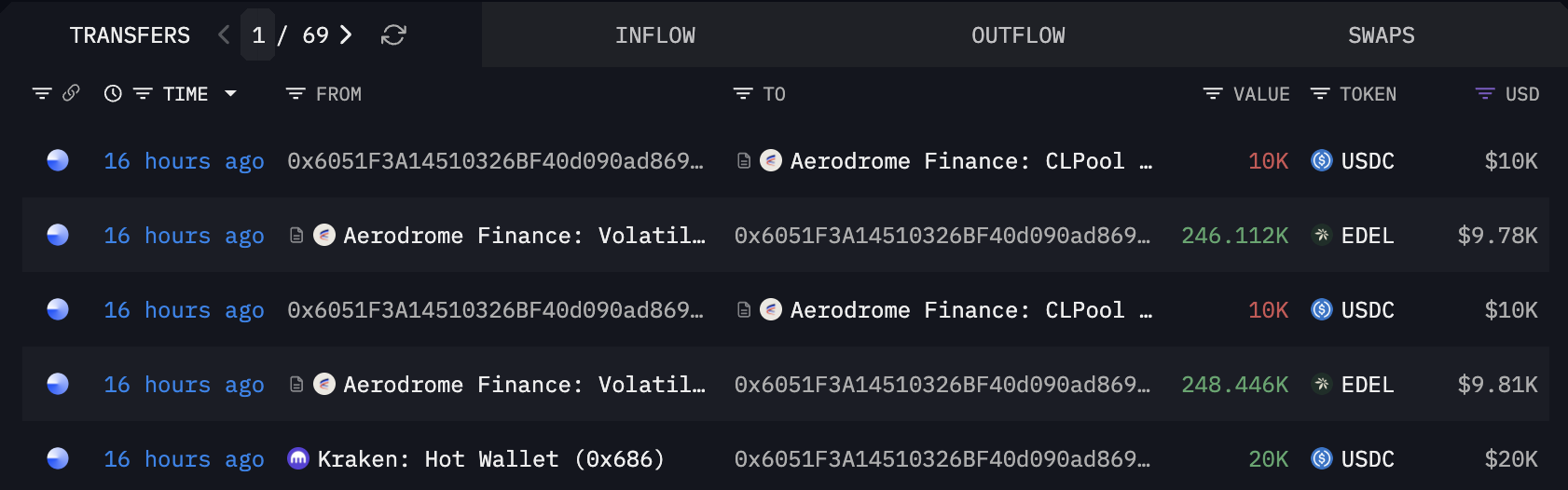
Task: Switch to the INFLOW tab
Action: click(x=654, y=35)
